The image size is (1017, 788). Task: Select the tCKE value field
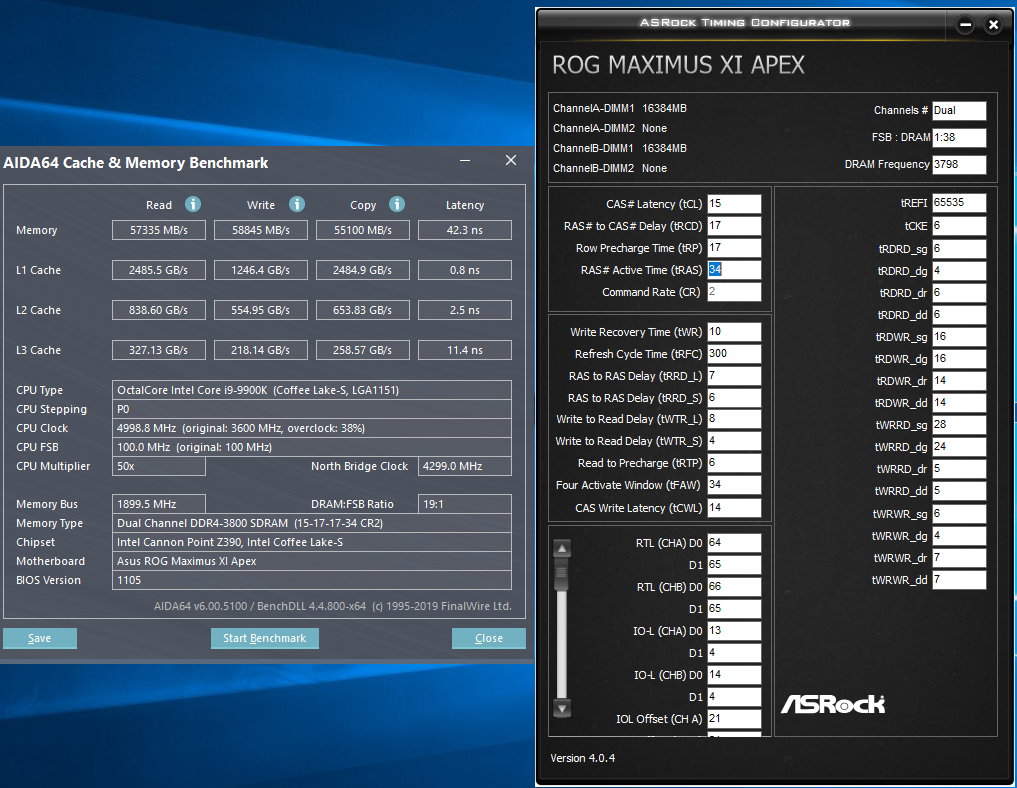coord(959,226)
